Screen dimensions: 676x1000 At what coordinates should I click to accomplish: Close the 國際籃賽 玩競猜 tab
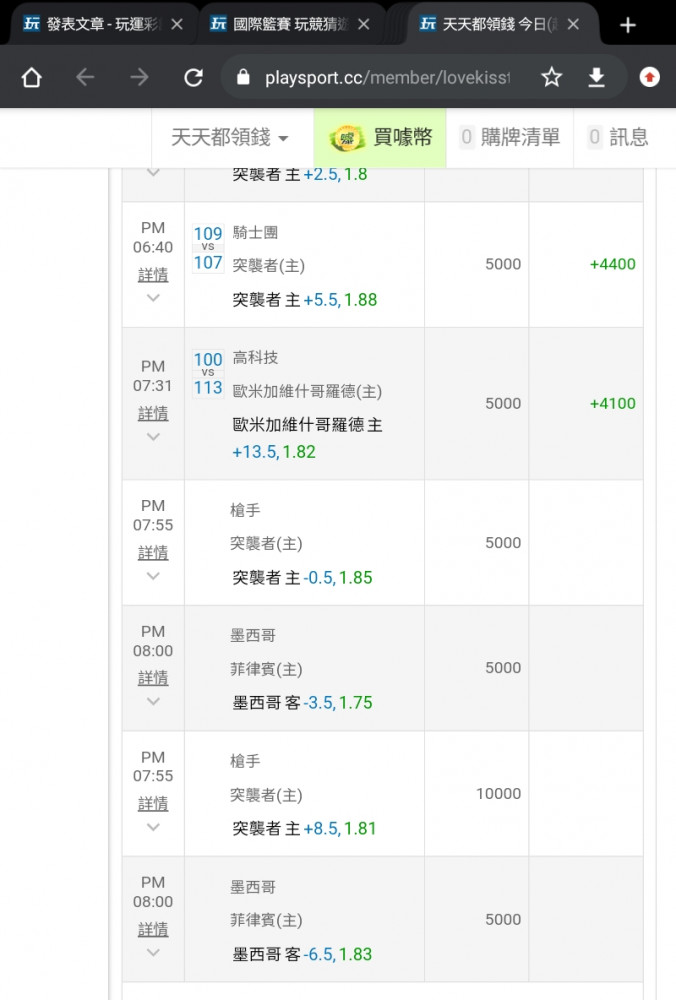tap(364, 25)
